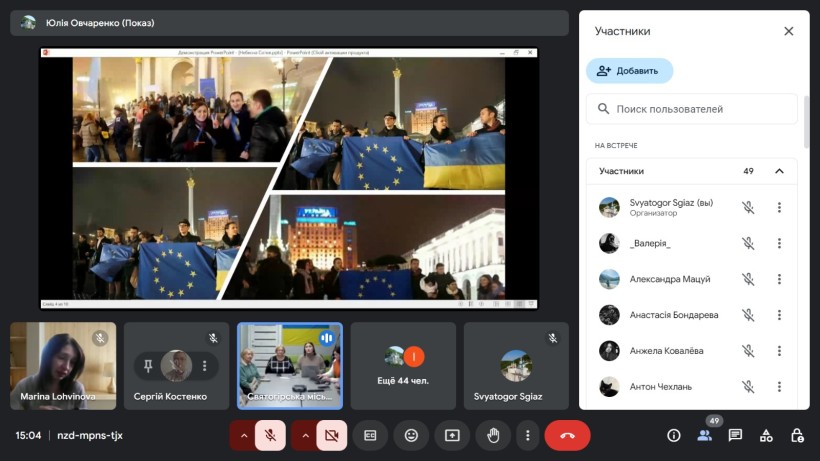Click the 15:04 time display

point(28,435)
